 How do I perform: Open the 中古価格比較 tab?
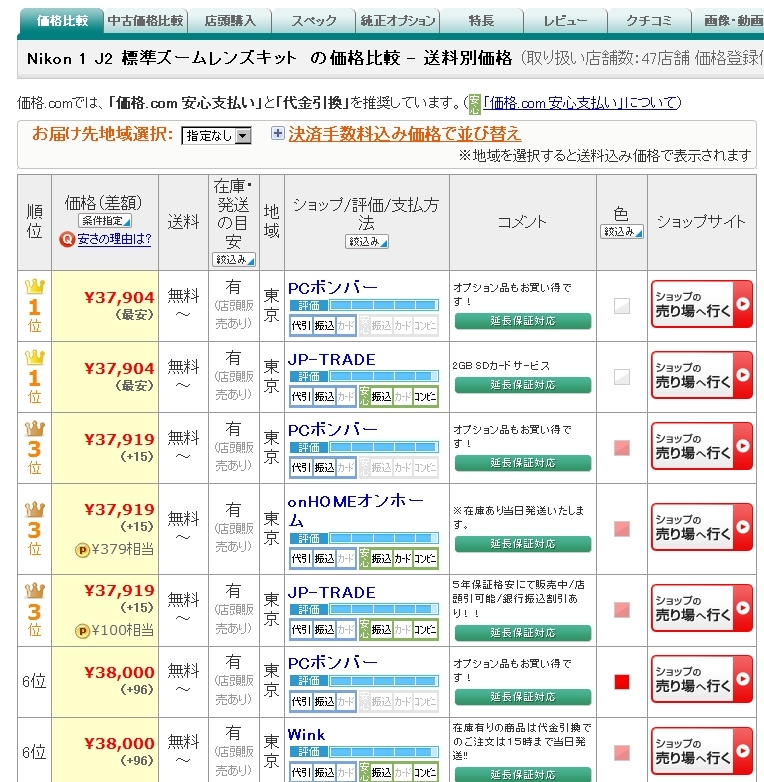click(146, 21)
